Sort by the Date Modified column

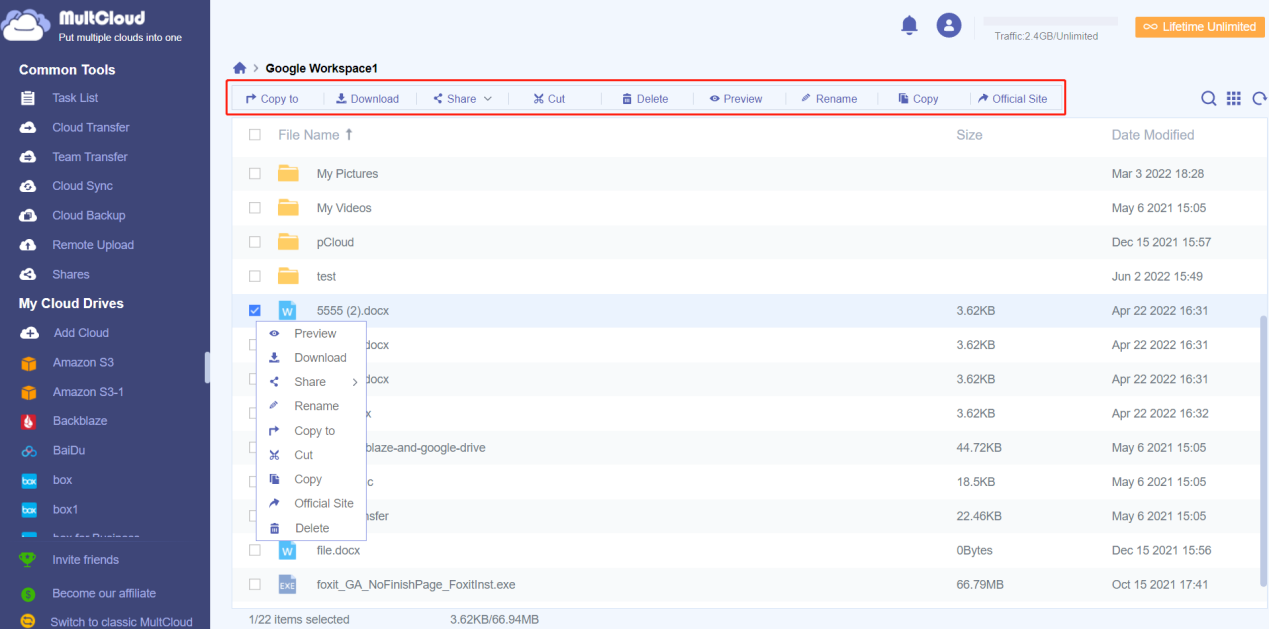coord(1153,135)
